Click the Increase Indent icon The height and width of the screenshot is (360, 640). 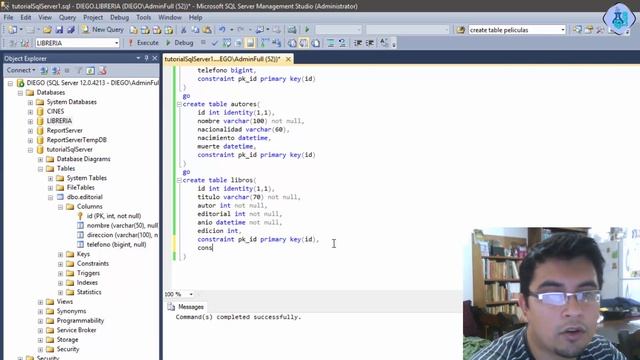coord(370,43)
